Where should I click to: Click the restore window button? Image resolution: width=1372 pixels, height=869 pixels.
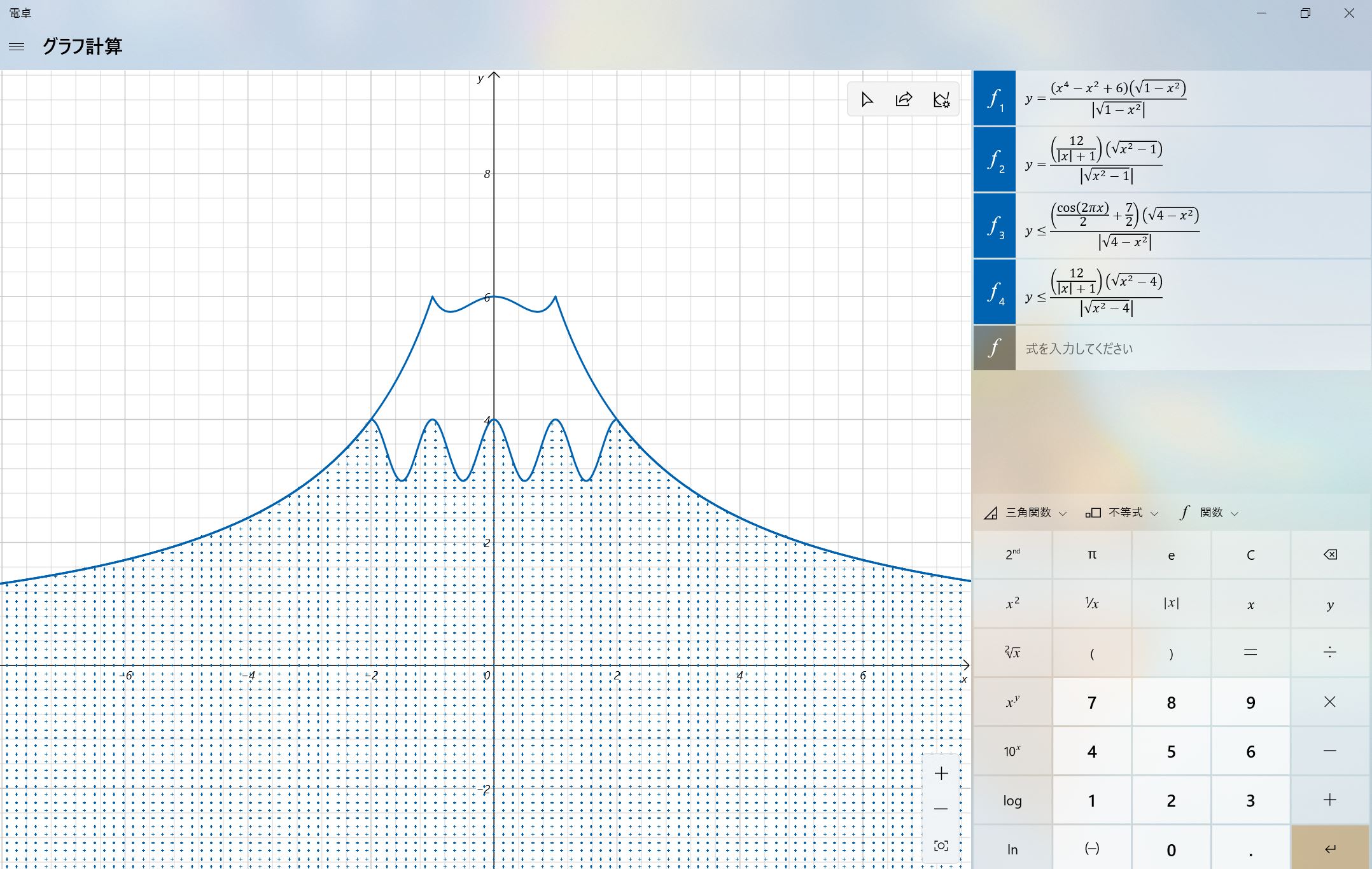coord(1305,13)
